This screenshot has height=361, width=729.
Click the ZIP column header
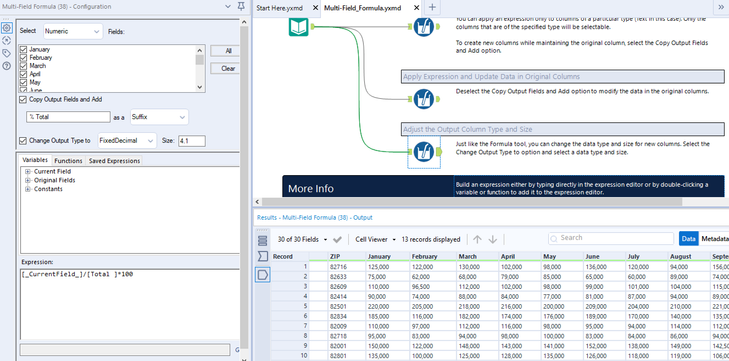(x=345, y=256)
